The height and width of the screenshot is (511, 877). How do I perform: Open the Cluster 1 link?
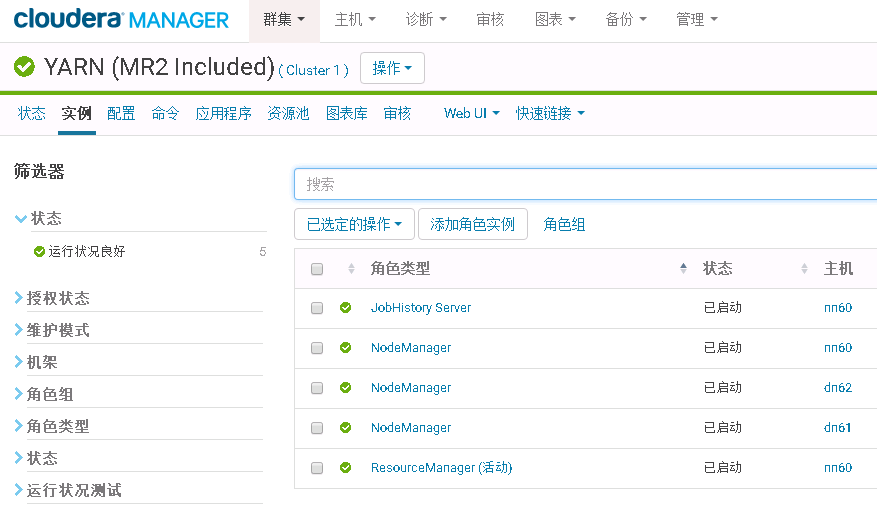[x=314, y=70]
